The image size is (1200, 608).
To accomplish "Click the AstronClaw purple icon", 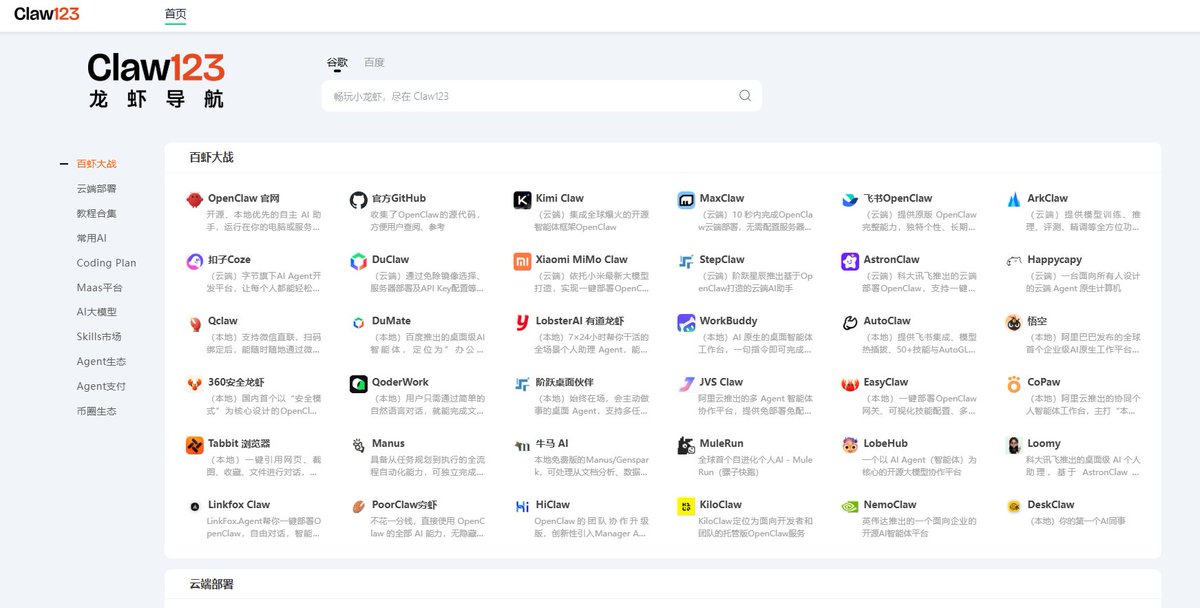I will (x=850, y=261).
